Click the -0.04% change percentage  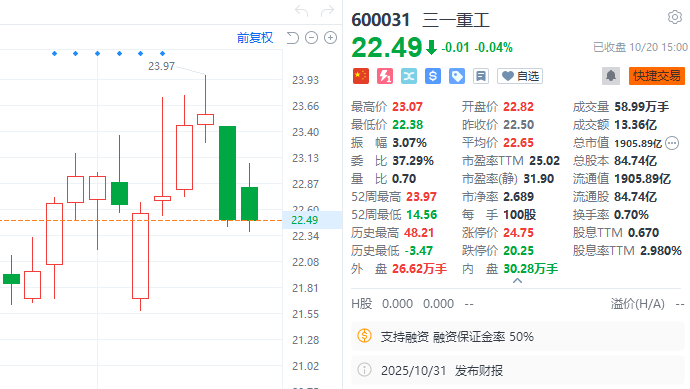click(495, 48)
